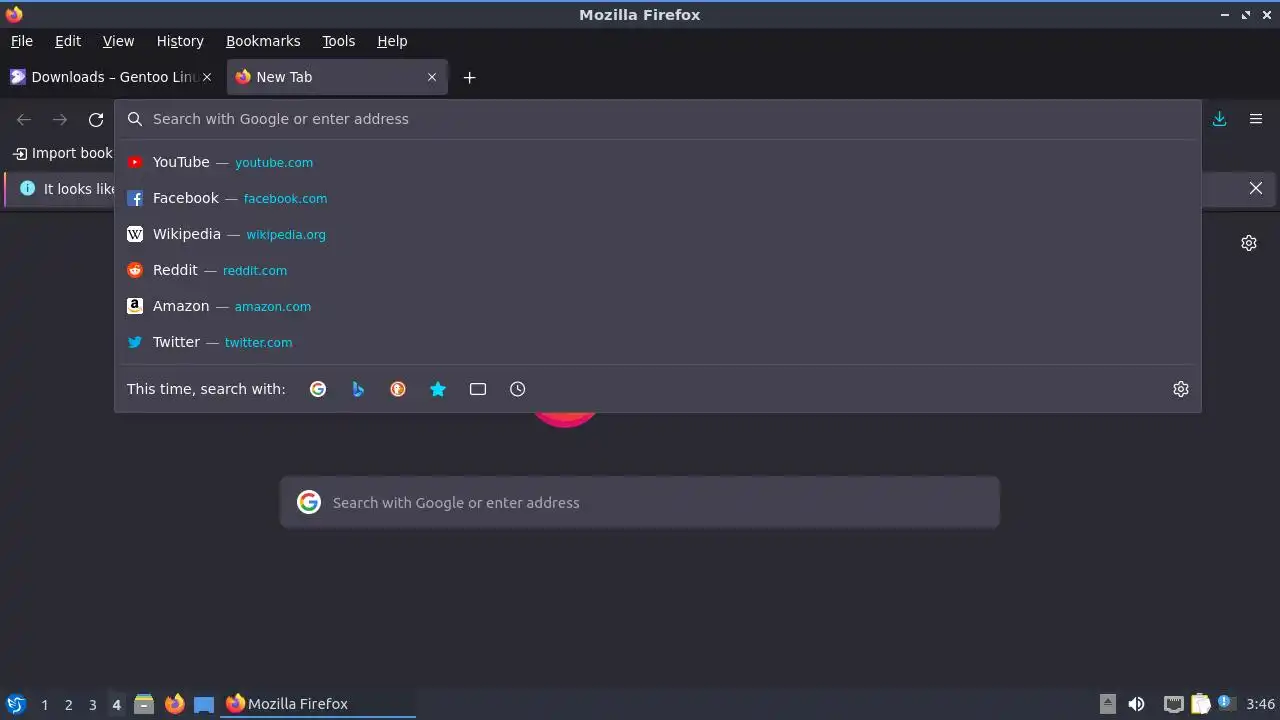This screenshot has height=720, width=1280.
Task: Search this time in Bookmarks star
Action: click(x=438, y=389)
